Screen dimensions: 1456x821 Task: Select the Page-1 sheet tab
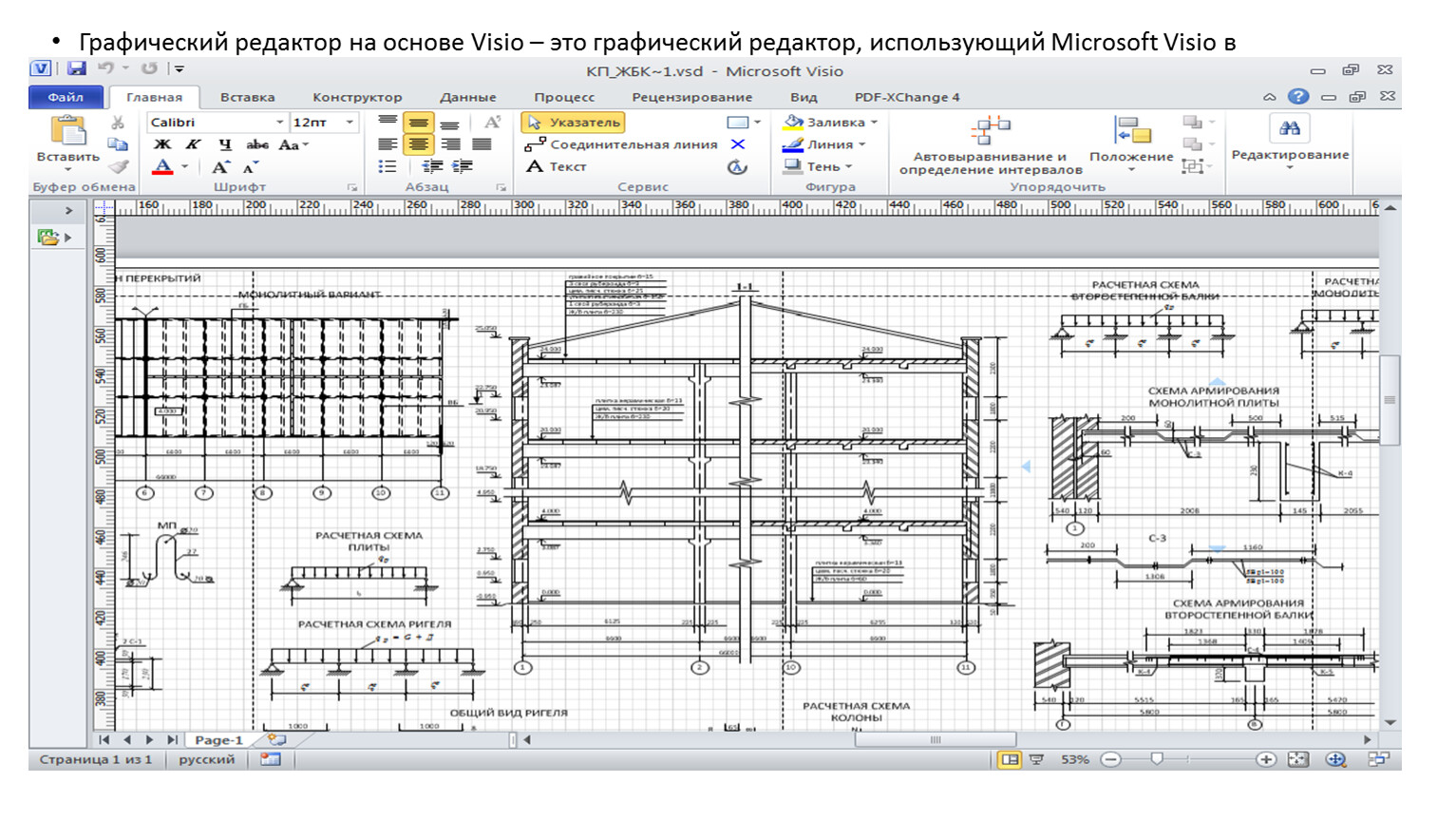pos(218,740)
